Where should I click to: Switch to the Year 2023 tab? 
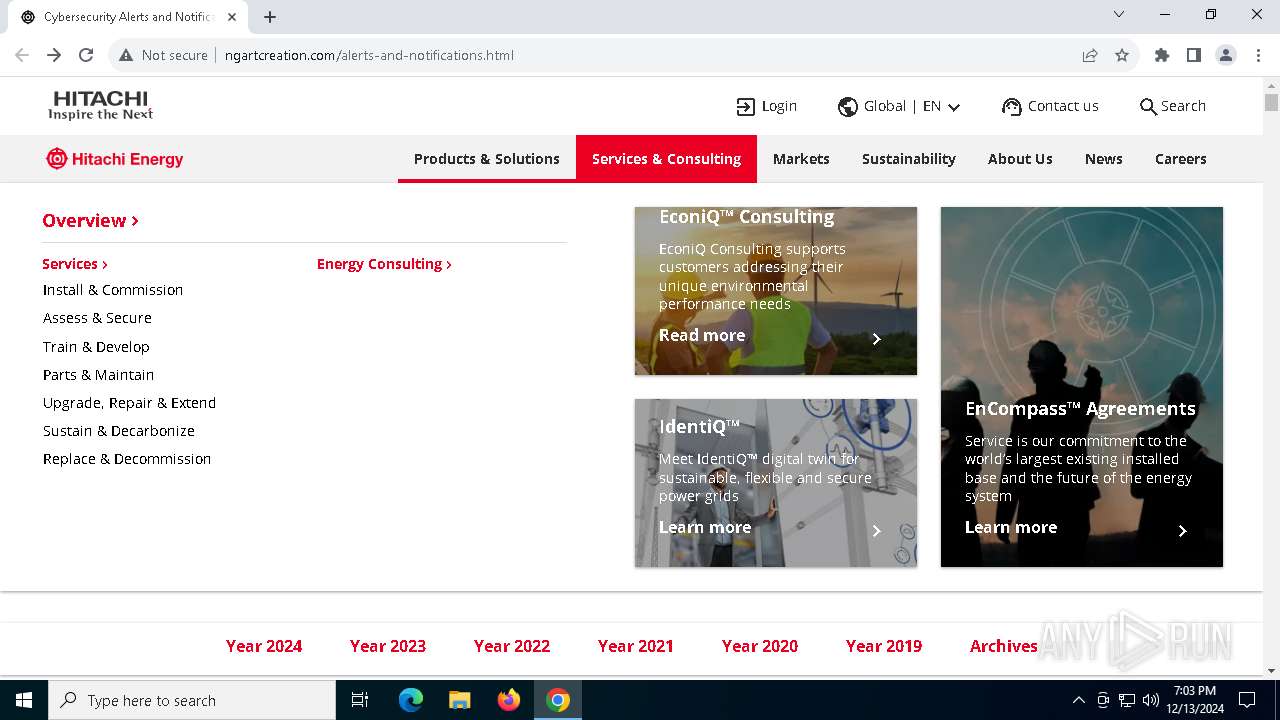point(388,646)
